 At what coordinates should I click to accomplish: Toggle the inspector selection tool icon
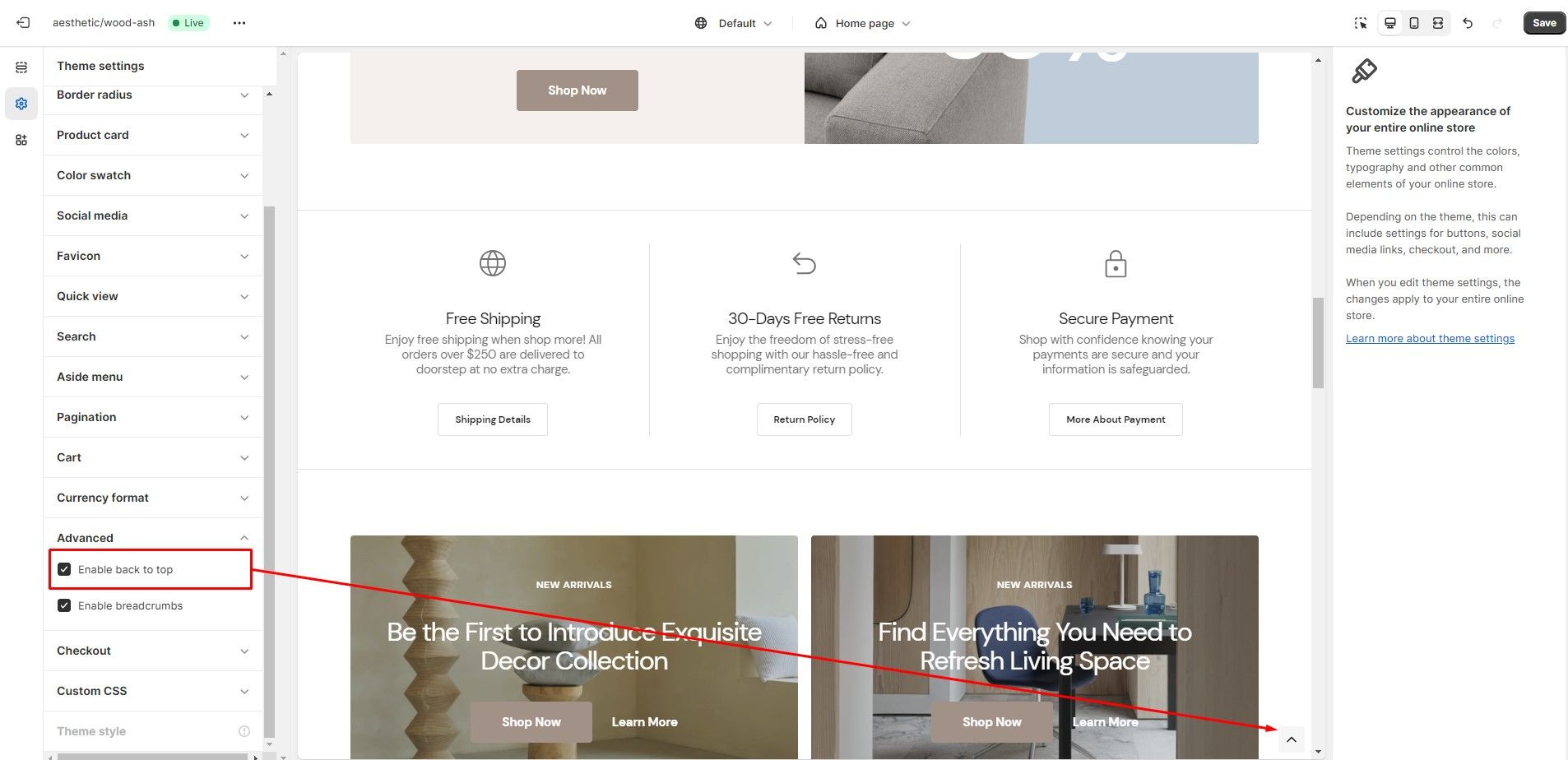(x=1361, y=23)
